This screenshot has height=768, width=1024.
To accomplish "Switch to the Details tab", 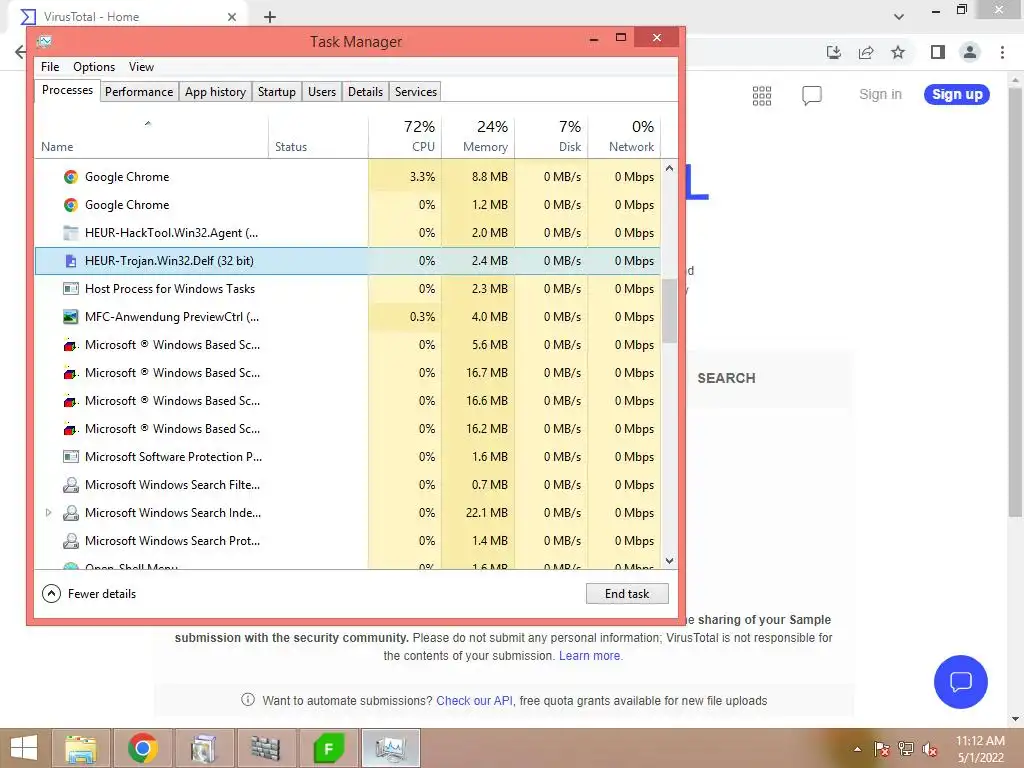I will 365,92.
